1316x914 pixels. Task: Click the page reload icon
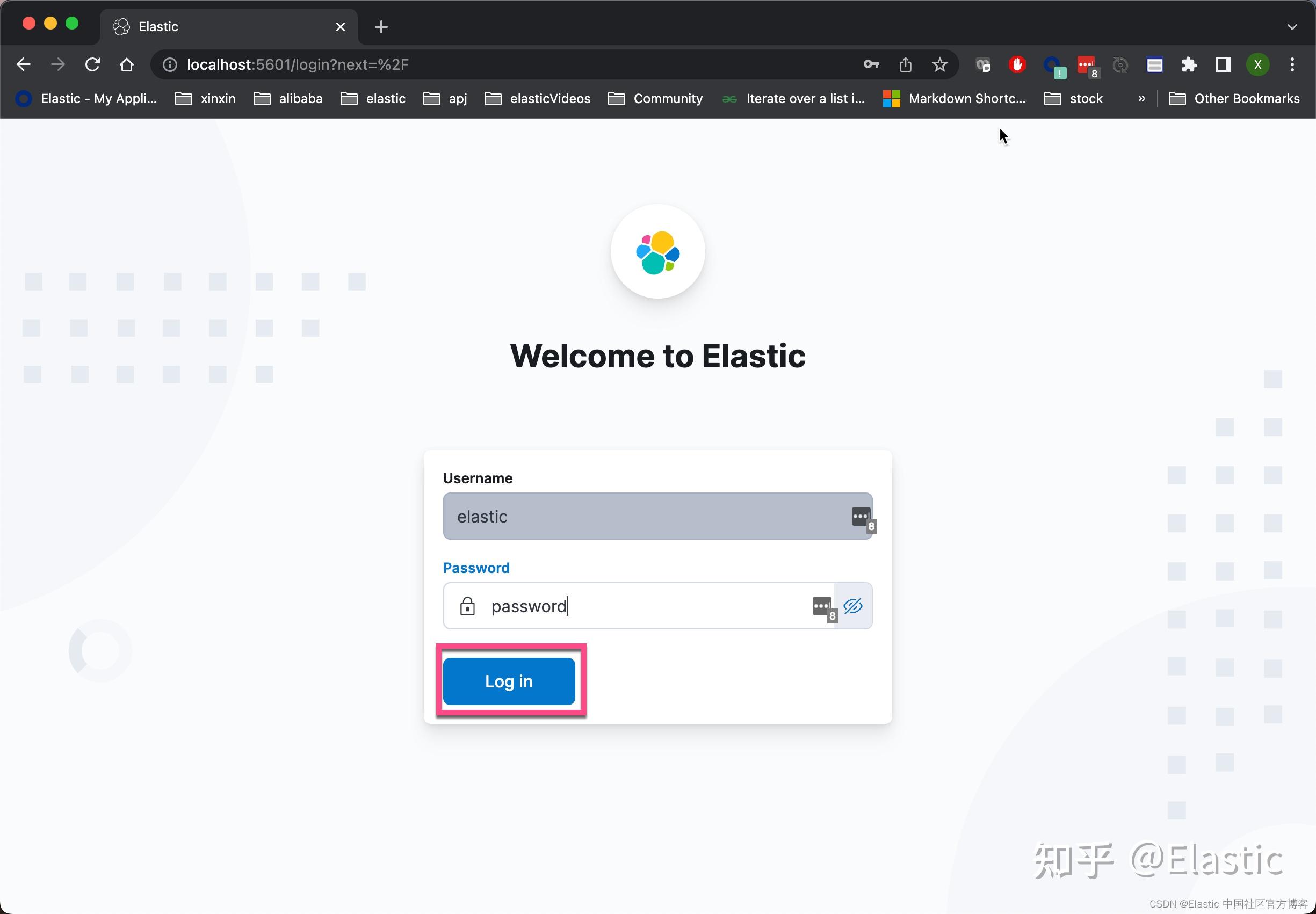(93, 64)
